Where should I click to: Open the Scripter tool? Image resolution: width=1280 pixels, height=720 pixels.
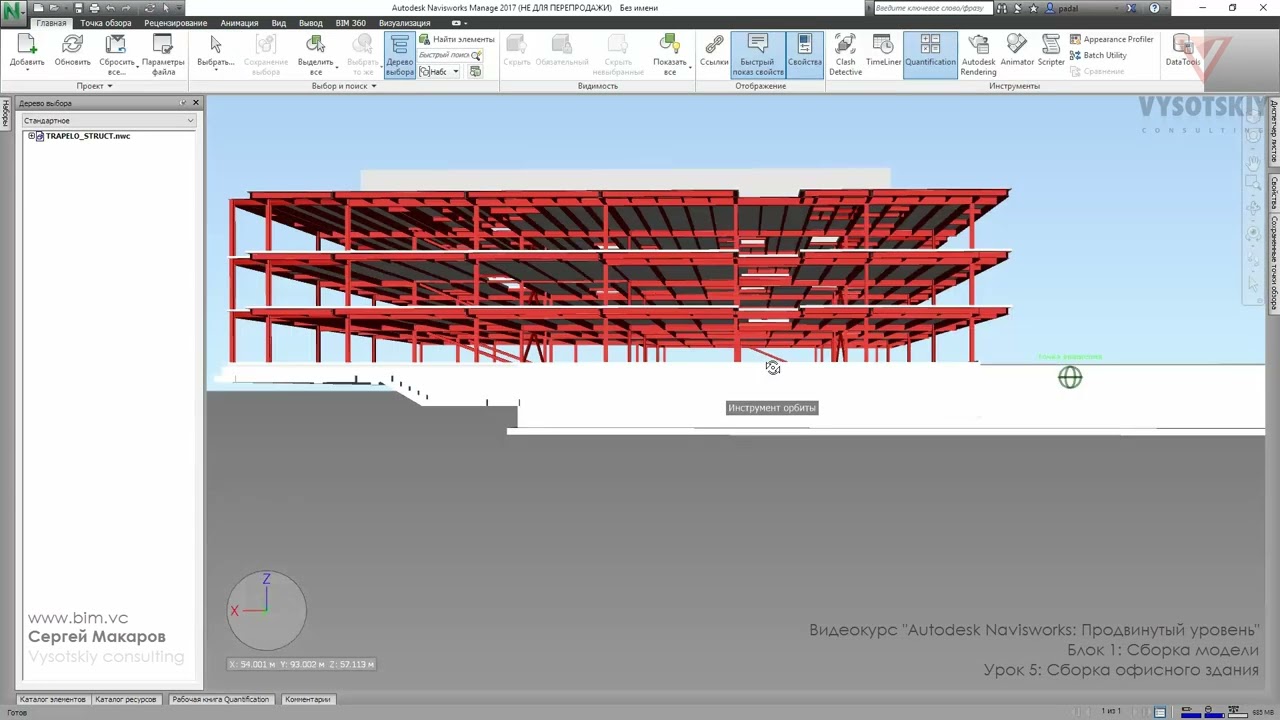click(1051, 52)
